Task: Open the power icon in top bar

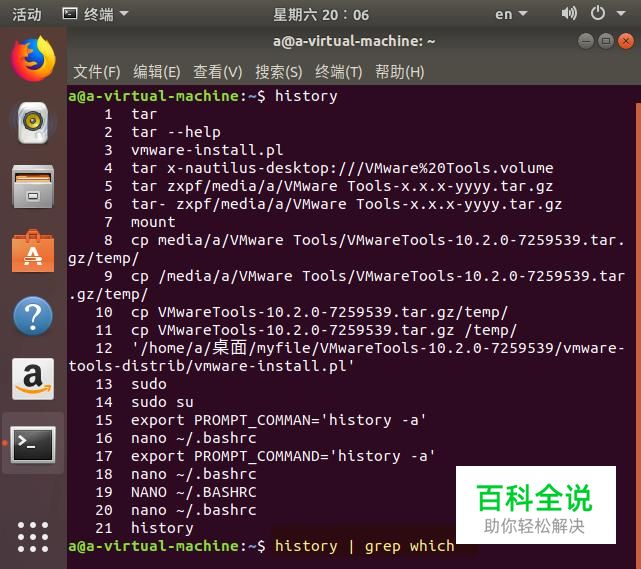Action: pos(598,13)
